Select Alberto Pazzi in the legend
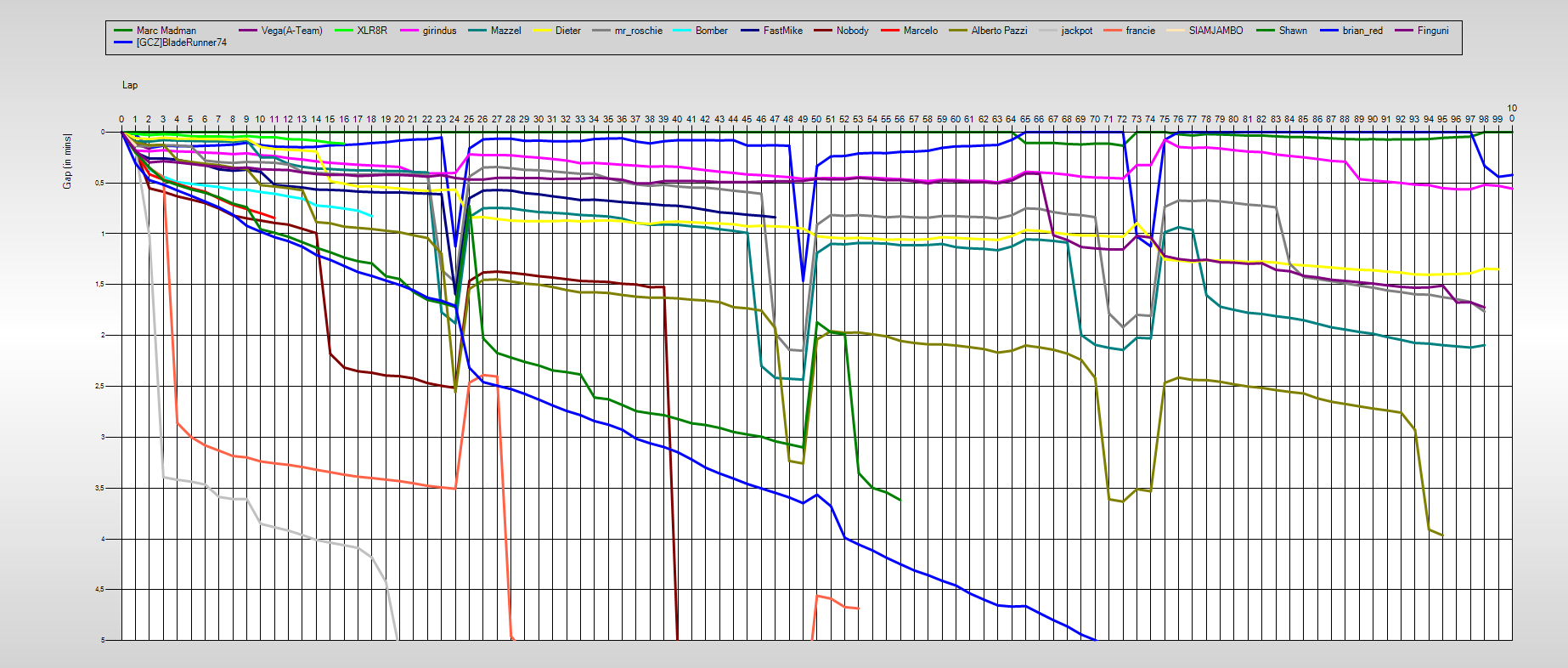 [999, 31]
